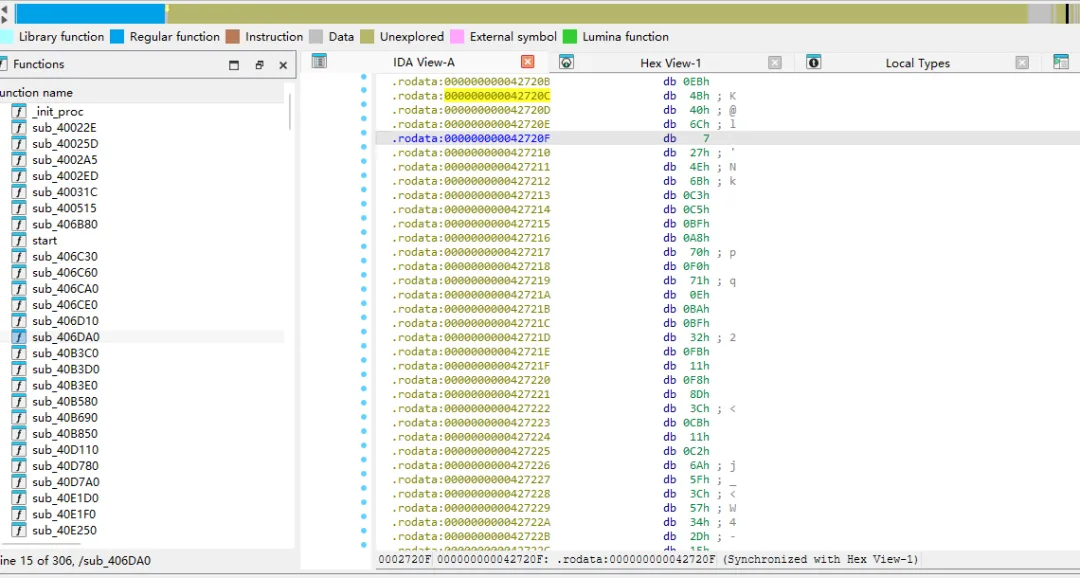
Task: Open the IDA View-A tab
Action: (424, 63)
